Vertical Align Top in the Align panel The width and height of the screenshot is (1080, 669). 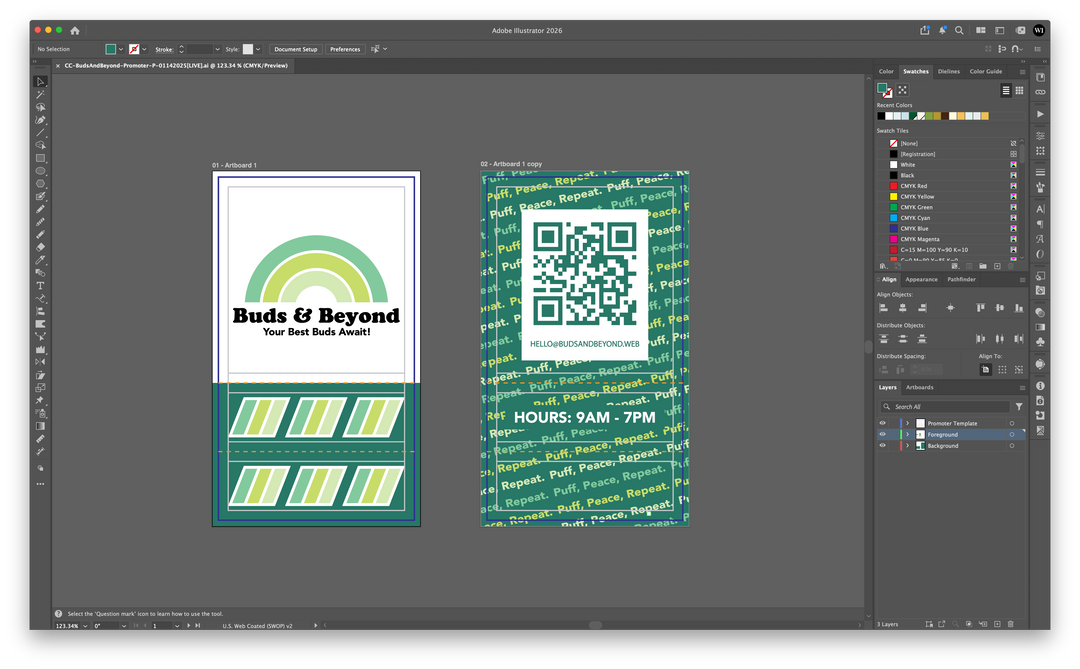point(980,308)
